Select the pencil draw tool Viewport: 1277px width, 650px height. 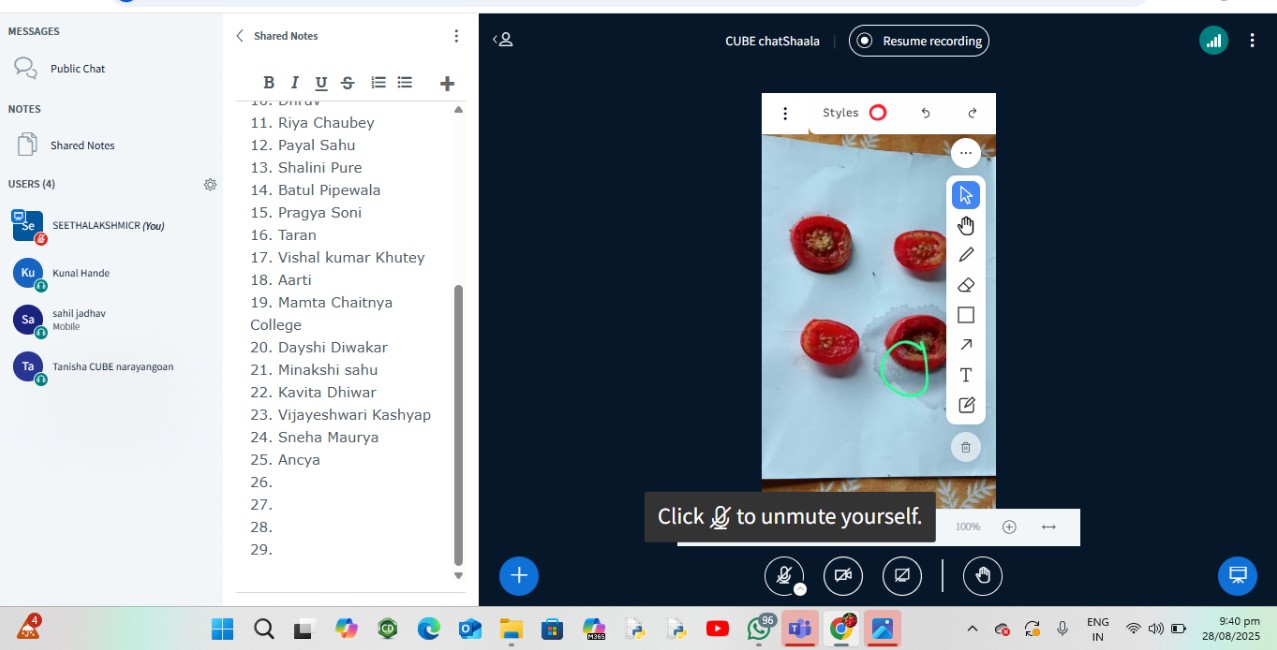[965, 255]
